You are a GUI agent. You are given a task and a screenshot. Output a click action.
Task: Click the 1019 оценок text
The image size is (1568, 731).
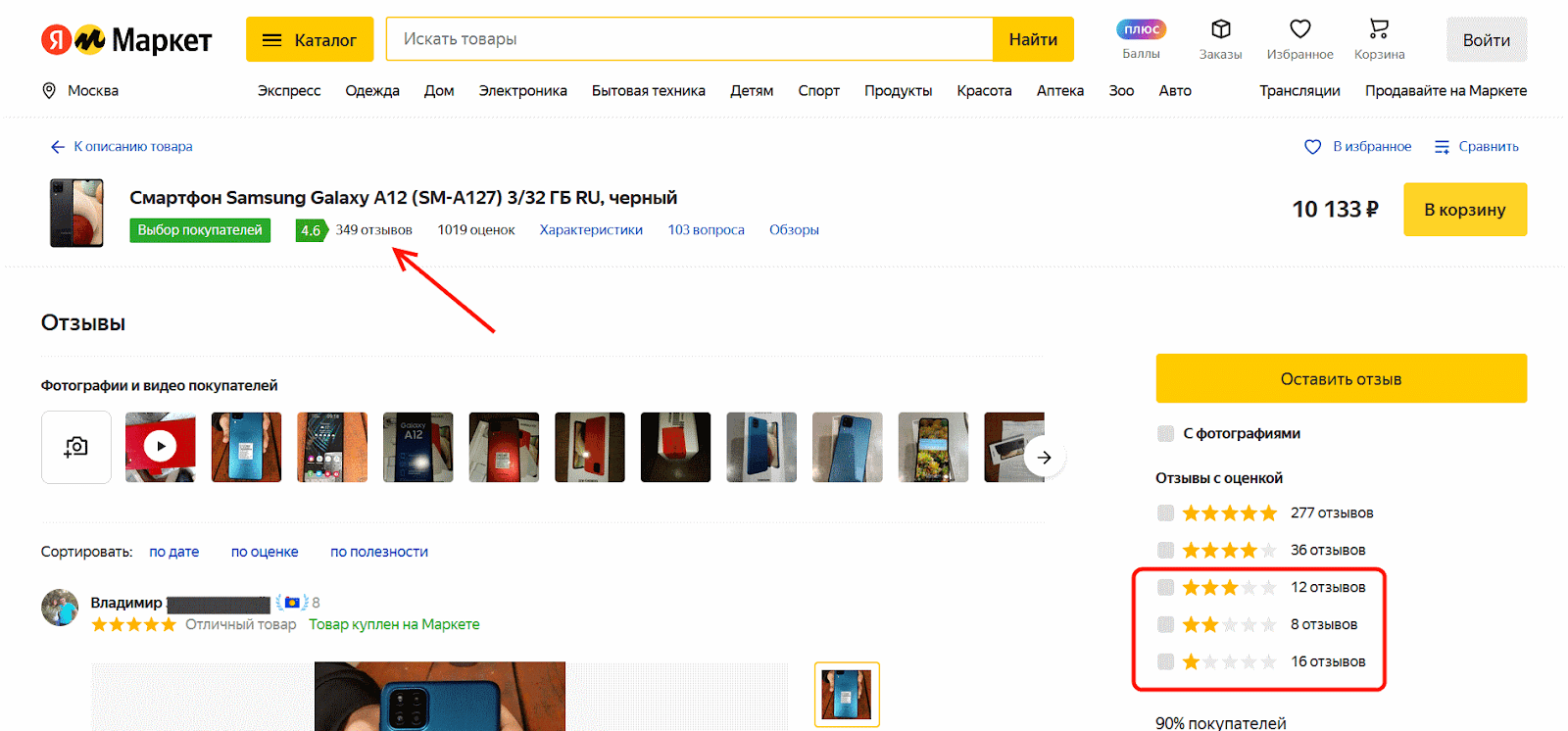tap(475, 230)
